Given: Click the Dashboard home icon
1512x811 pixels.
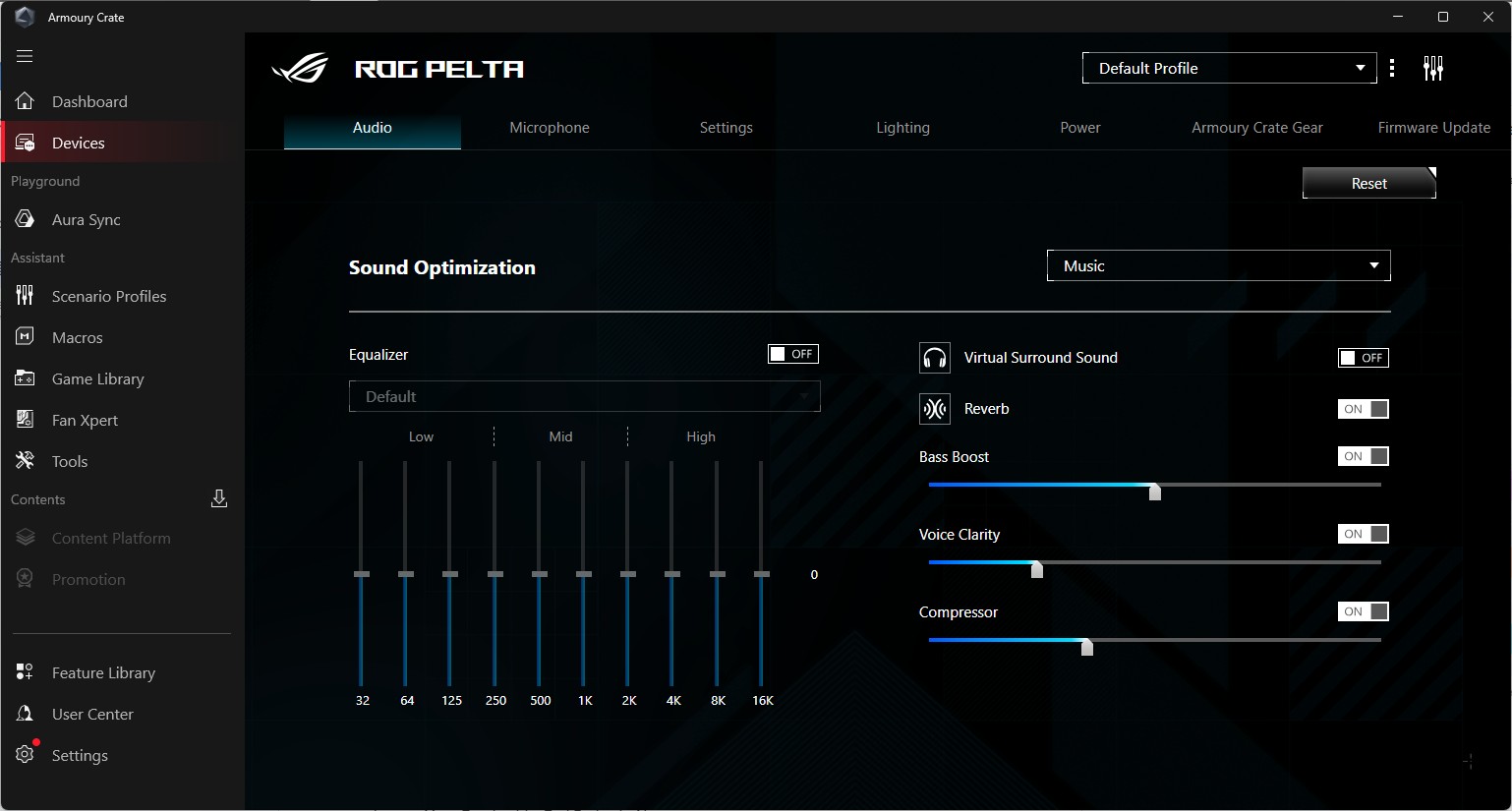Looking at the screenshot, I should pos(26,101).
